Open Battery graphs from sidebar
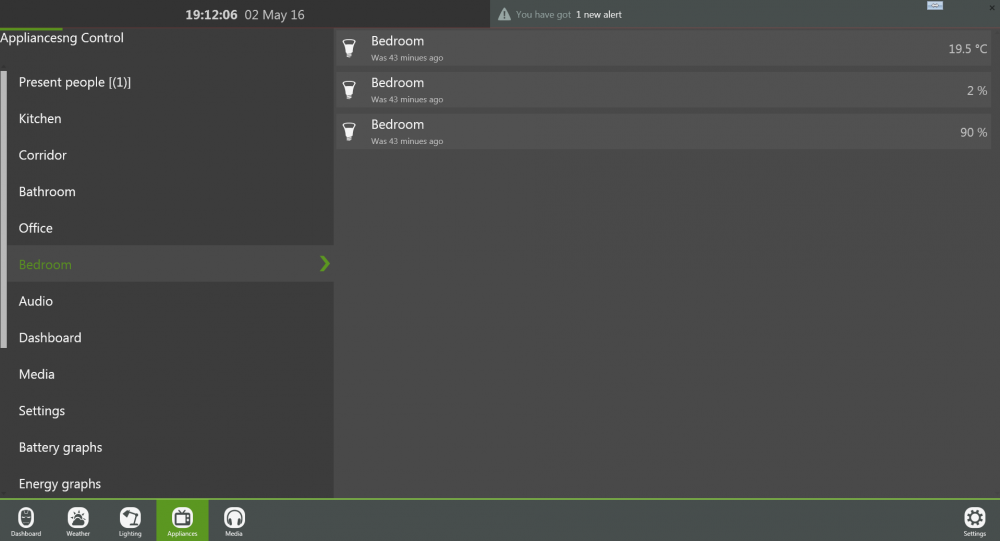Viewport: 1000px width, 541px height. [60, 447]
